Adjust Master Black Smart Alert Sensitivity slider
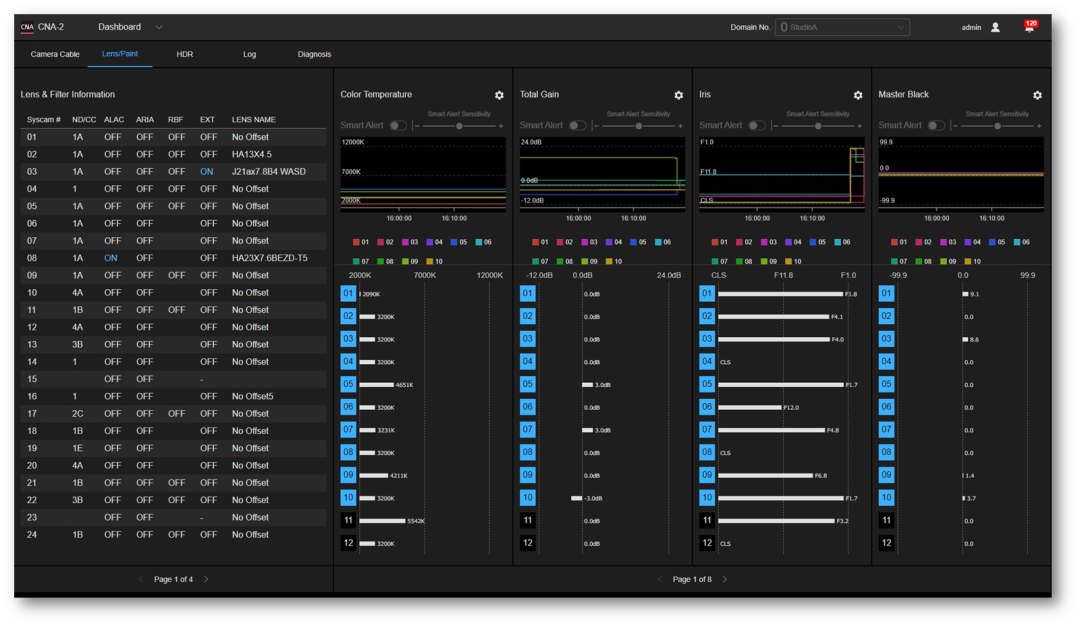The image size is (1080, 626). [x=997, y=126]
